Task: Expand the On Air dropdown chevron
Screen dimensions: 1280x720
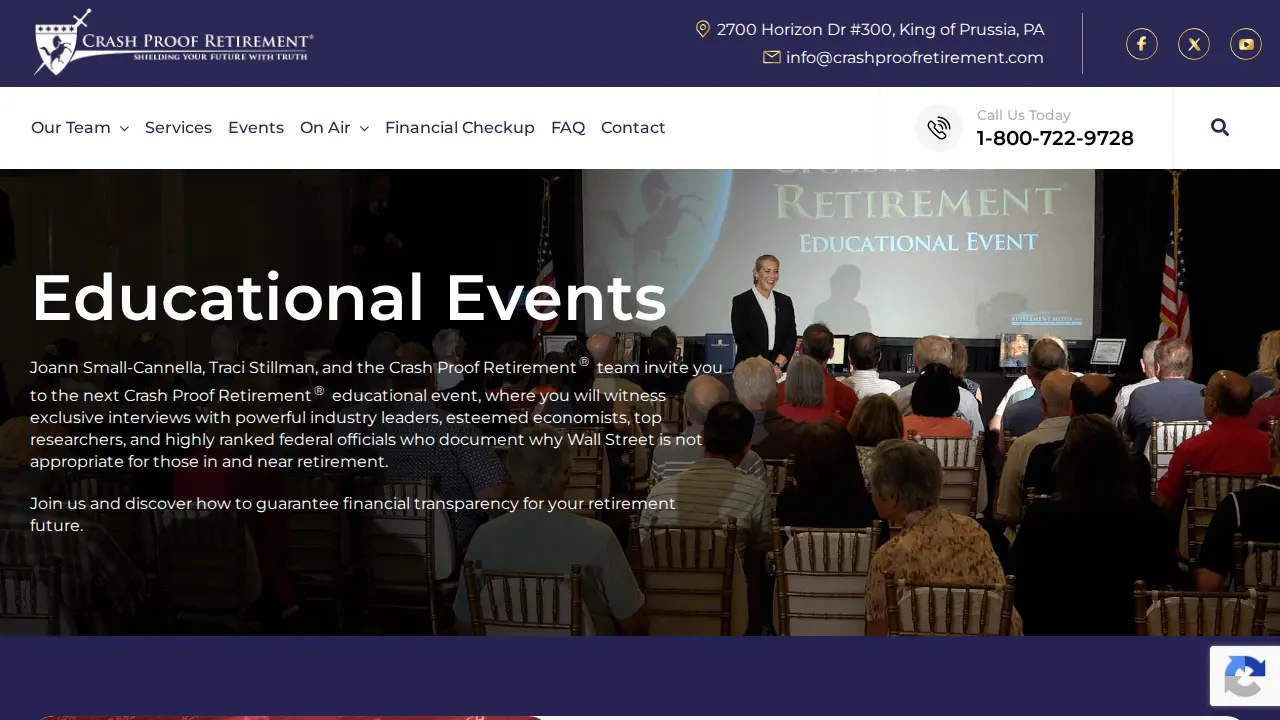Action: [364, 128]
